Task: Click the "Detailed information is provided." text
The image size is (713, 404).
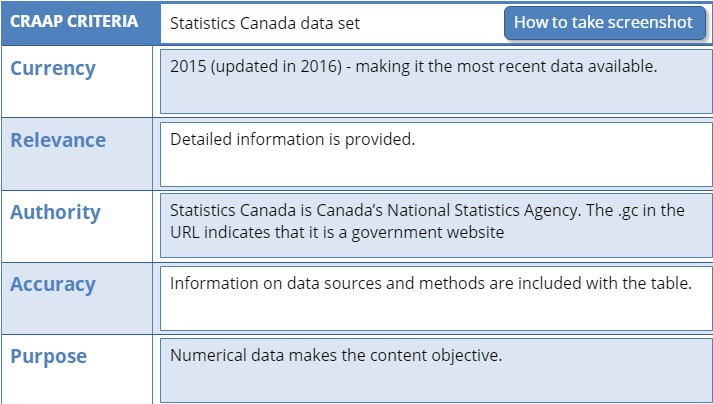Action: pos(292,139)
